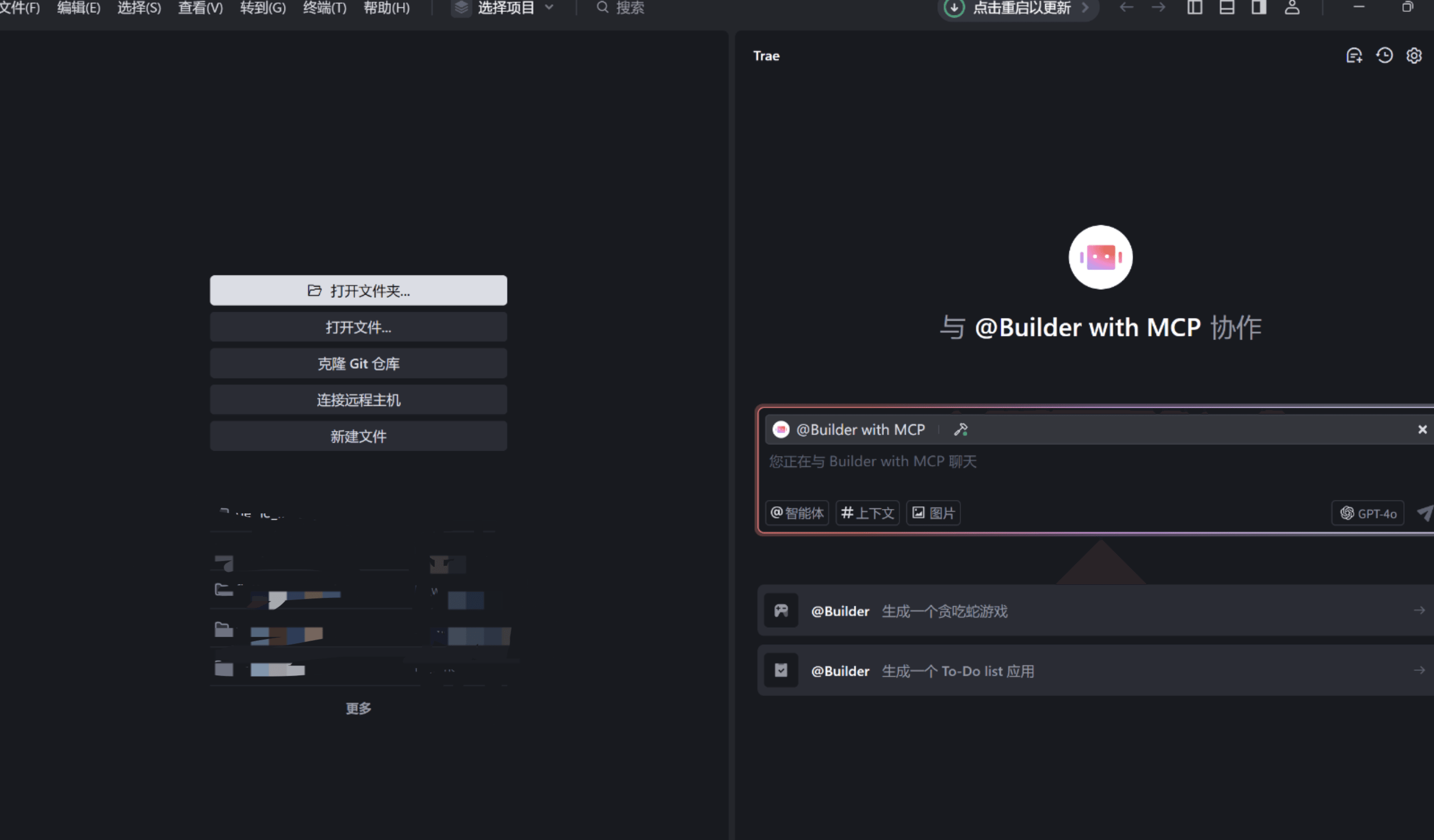
Task: Click the new chat icon in Trae panel
Action: click(x=1354, y=56)
